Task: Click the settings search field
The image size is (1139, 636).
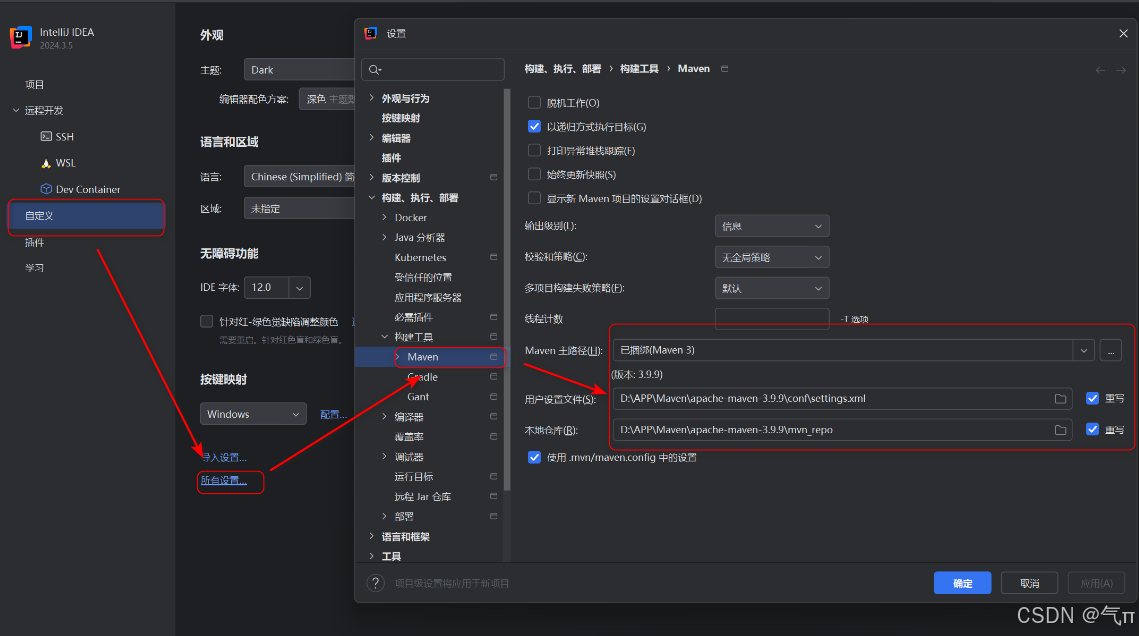Action: tap(433, 70)
